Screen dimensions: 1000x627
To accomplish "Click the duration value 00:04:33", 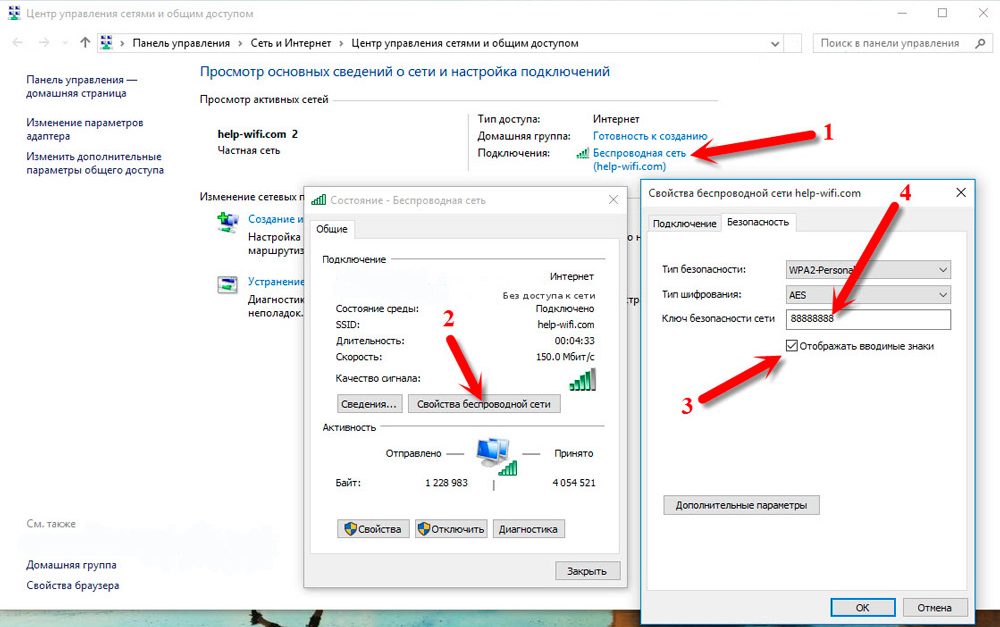I will (x=574, y=341).
